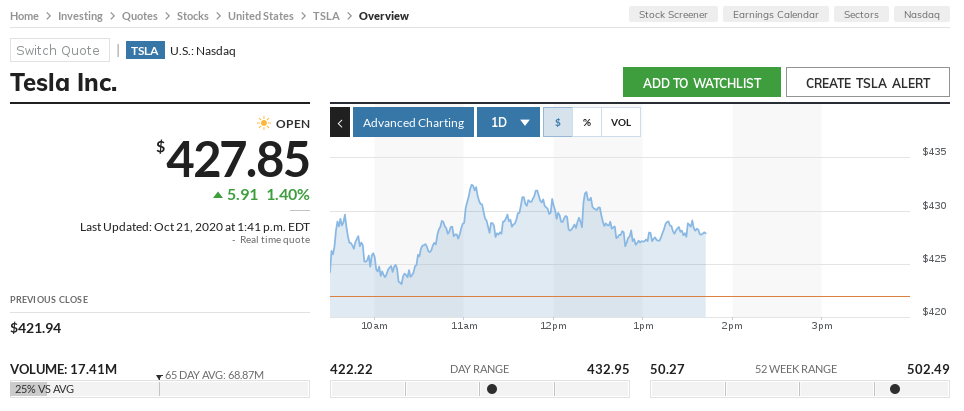Click the 10am time axis label
Image resolution: width=964 pixels, height=411 pixels.
374,326
